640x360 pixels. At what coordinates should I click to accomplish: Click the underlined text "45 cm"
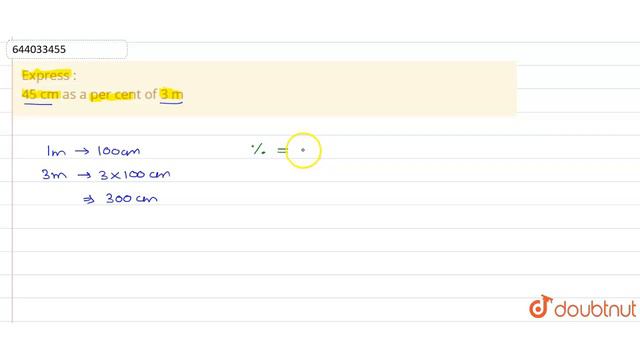click(x=40, y=94)
